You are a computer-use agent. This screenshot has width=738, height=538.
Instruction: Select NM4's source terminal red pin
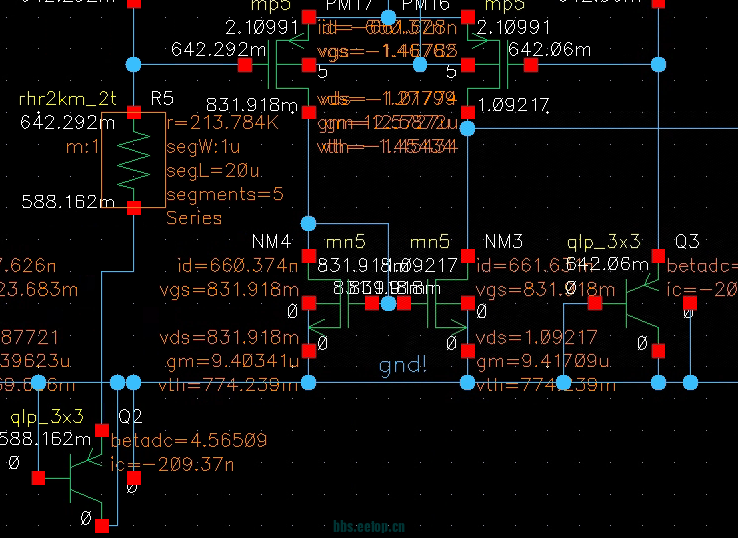[x=309, y=351]
